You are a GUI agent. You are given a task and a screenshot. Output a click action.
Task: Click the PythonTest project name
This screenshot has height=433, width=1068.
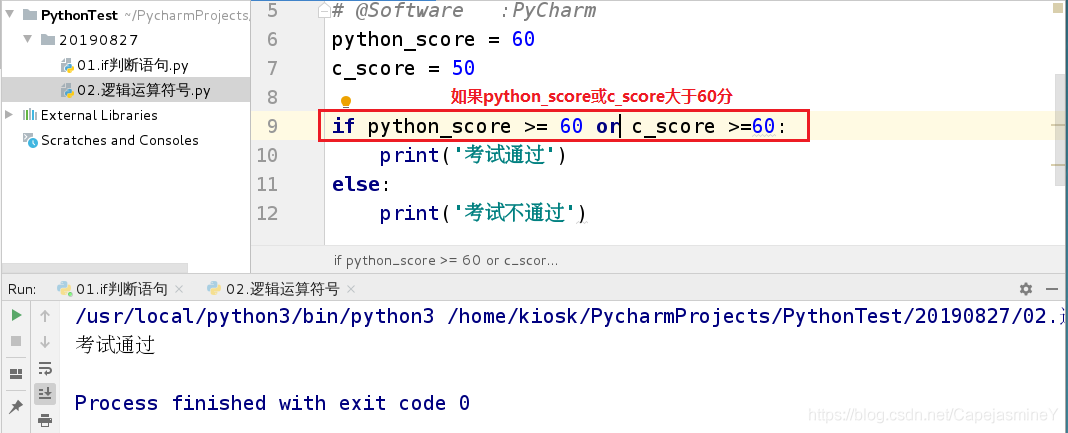tap(79, 15)
